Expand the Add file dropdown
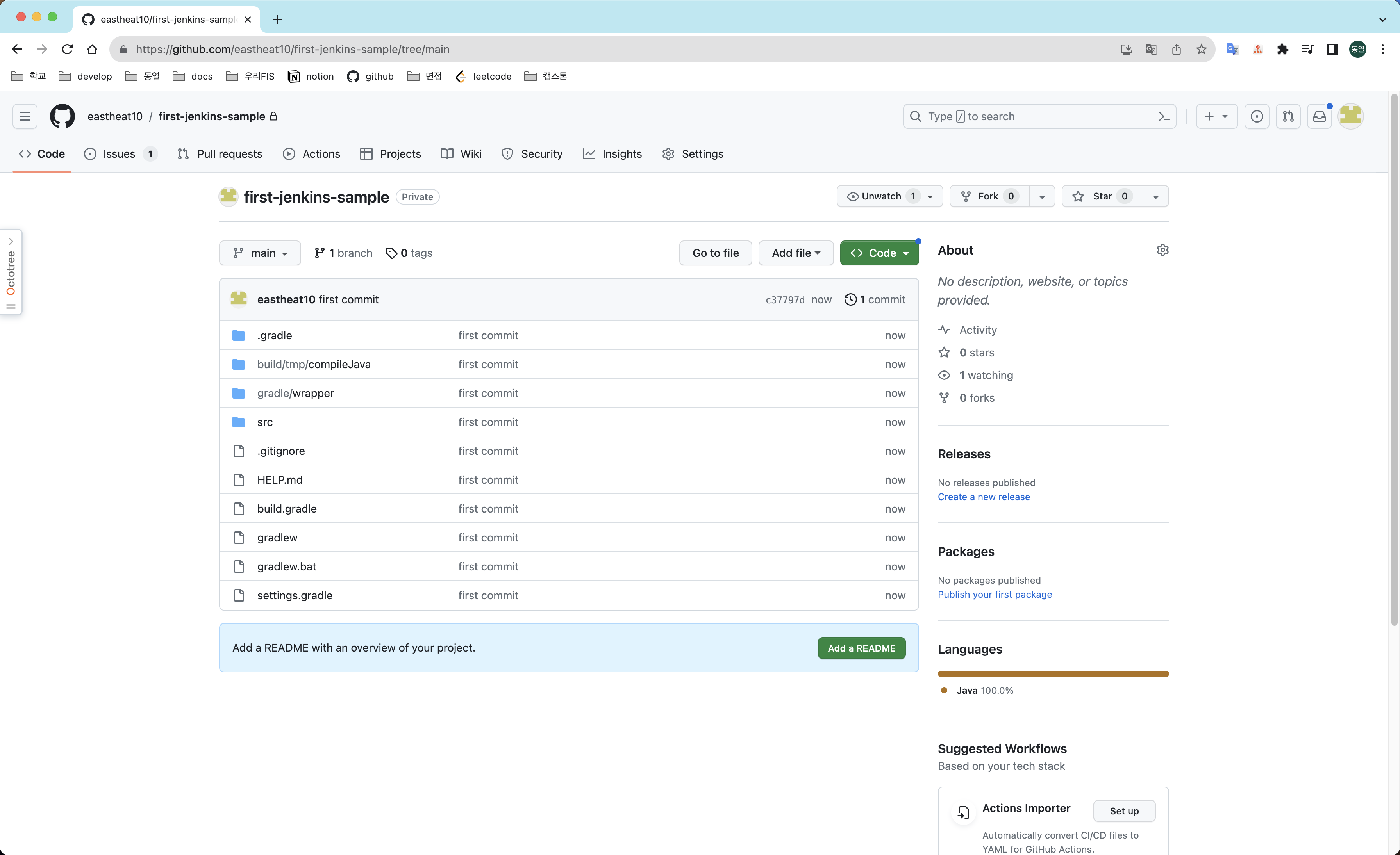 click(x=795, y=253)
